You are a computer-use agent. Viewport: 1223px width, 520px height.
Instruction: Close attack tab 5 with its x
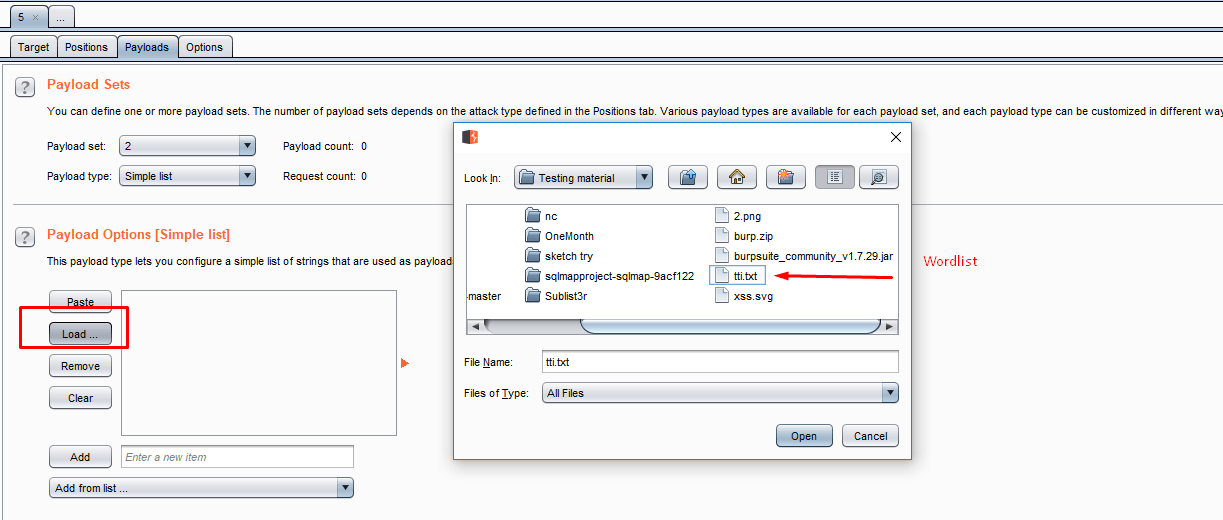pos(36,18)
